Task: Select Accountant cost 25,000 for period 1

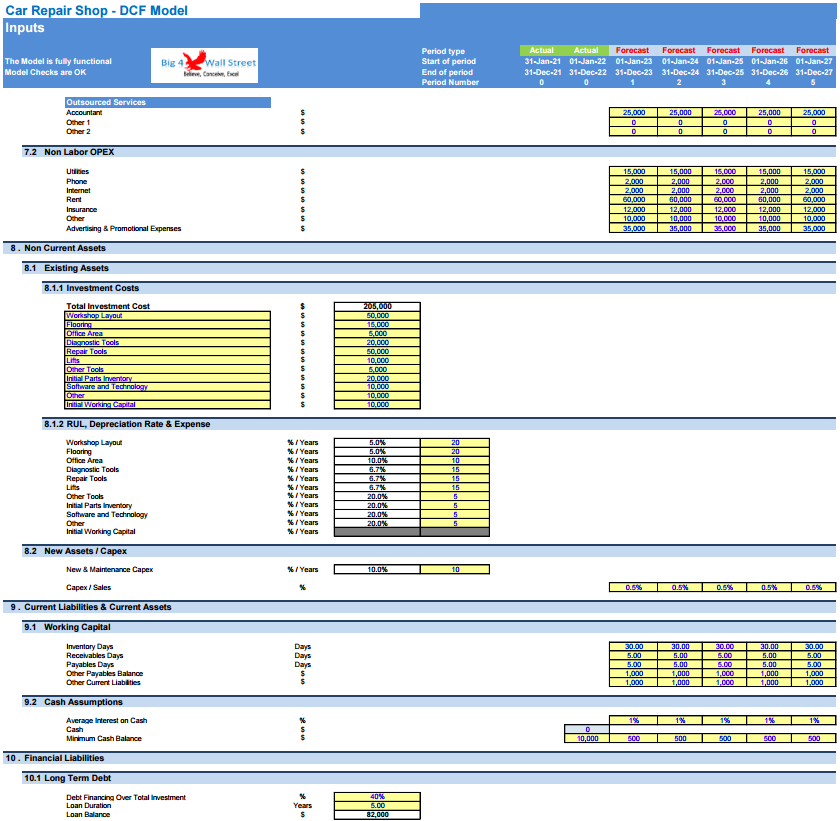Action: [634, 112]
